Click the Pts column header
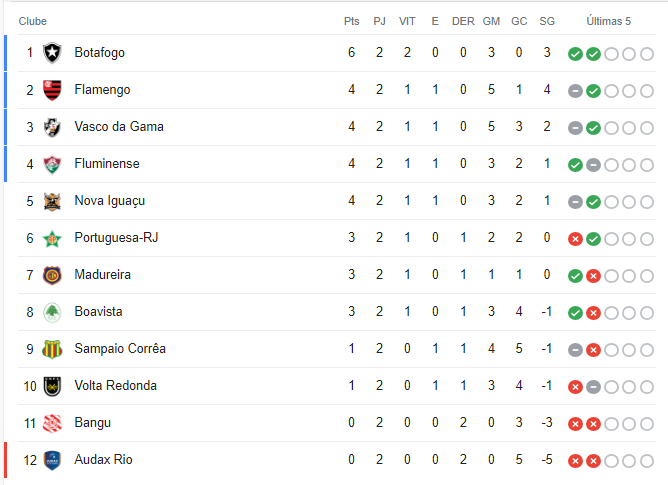The height and width of the screenshot is (485, 668). click(351, 21)
